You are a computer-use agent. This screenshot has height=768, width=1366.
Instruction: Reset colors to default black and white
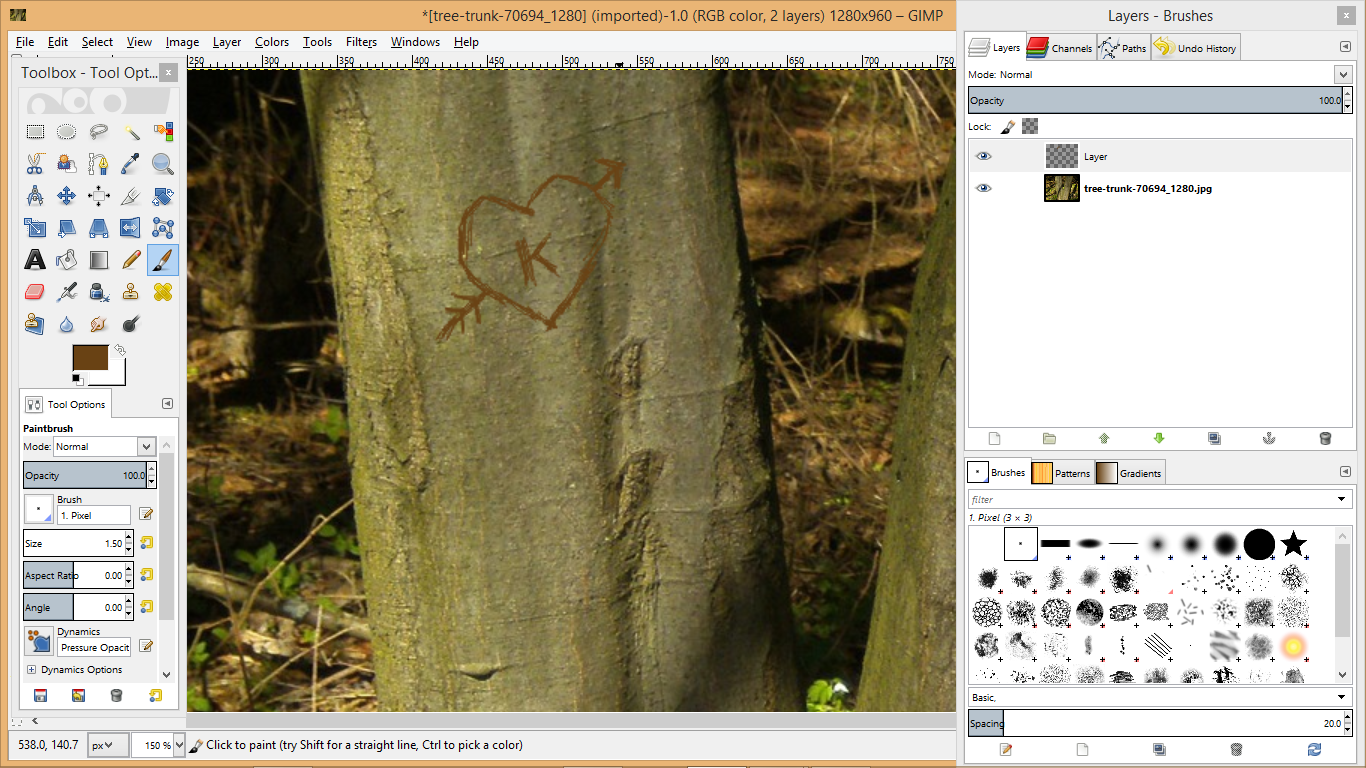78,379
